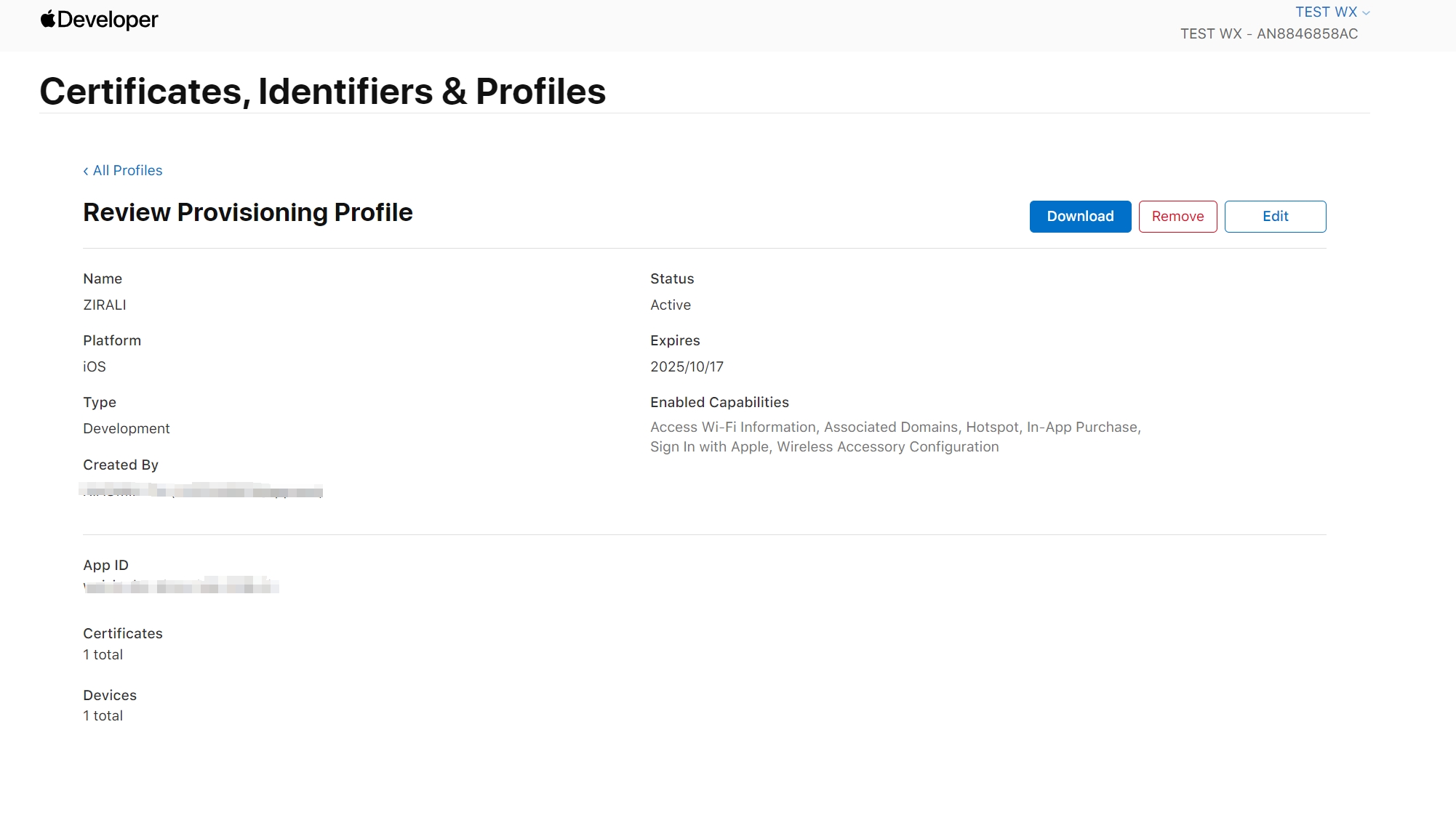Image resolution: width=1456 pixels, height=823 pixels.
Task: Open the TEST WX account dropdown
Action: point(1332,12)
